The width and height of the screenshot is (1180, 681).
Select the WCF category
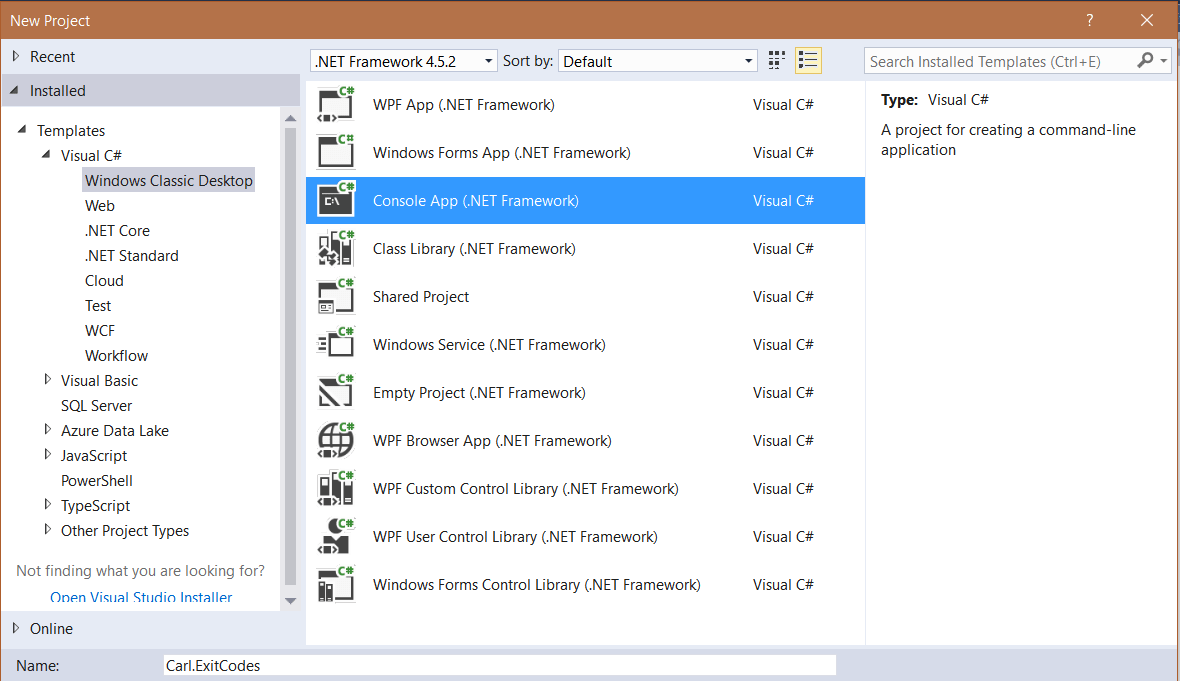coord(99,330)
